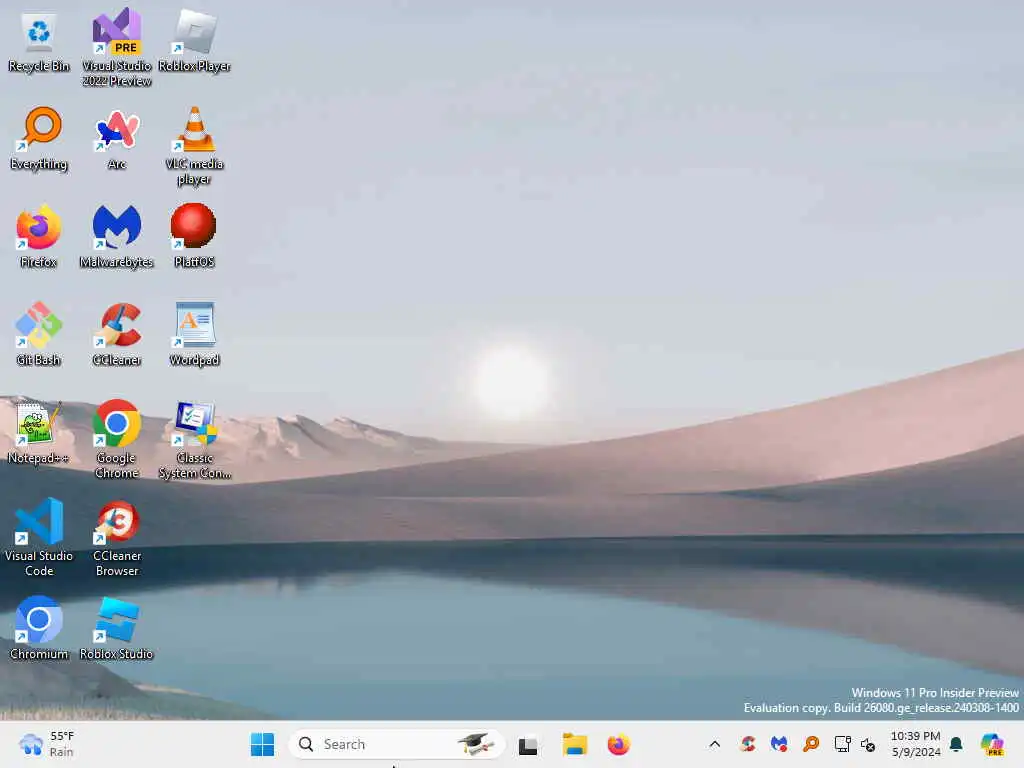The width and height of the screenshot is (1024, 768).
Task: Select the Wordpad shortcut
Action: 194,334
